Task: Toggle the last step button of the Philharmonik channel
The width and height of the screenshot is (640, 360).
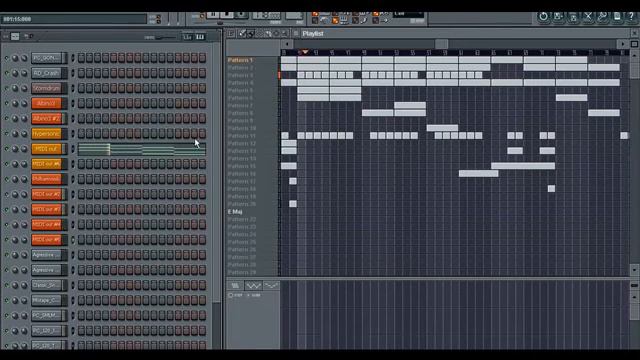Action: (x=202, y=179)
